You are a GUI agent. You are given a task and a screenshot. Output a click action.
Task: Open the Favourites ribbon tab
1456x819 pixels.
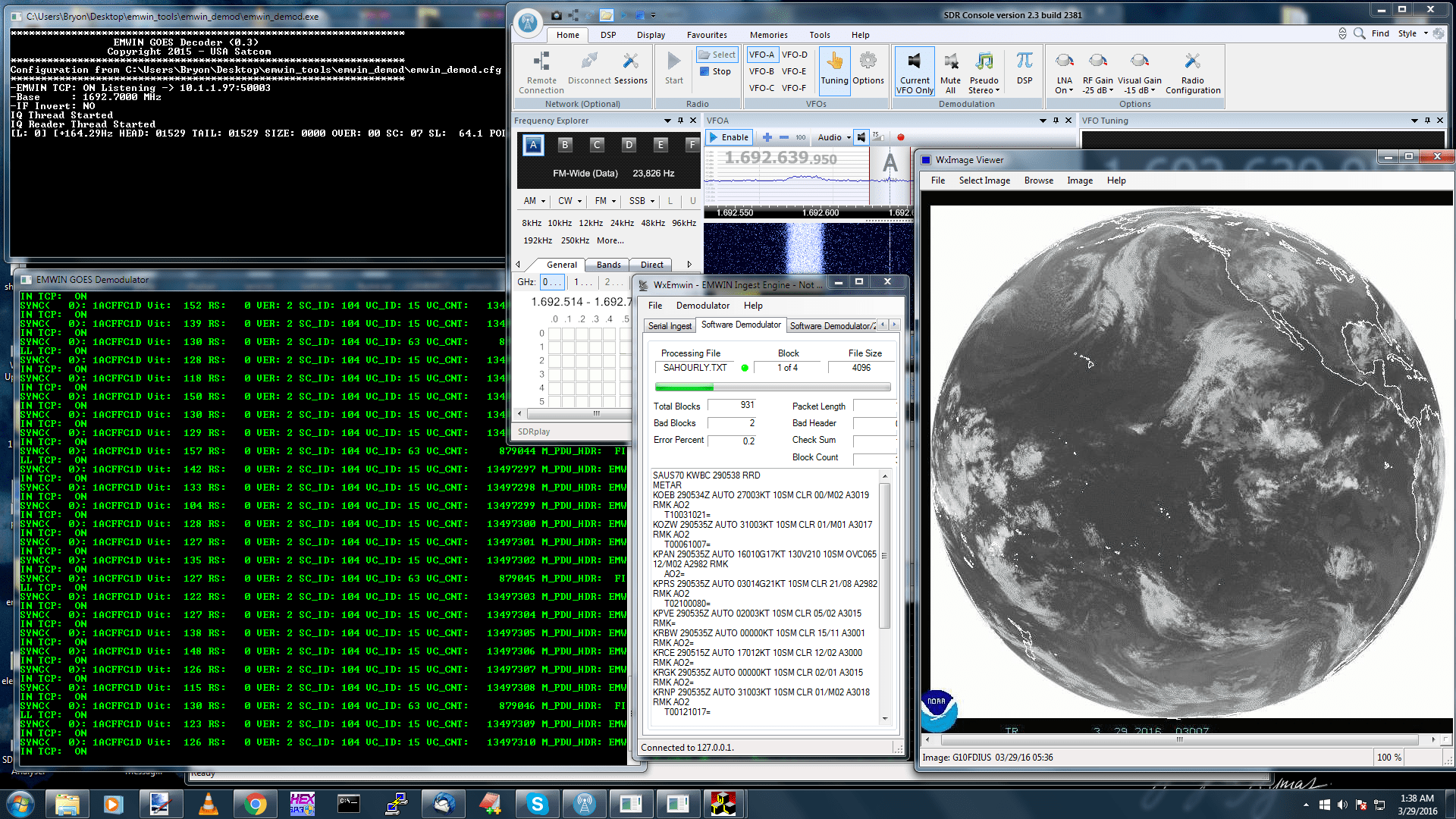707,35
